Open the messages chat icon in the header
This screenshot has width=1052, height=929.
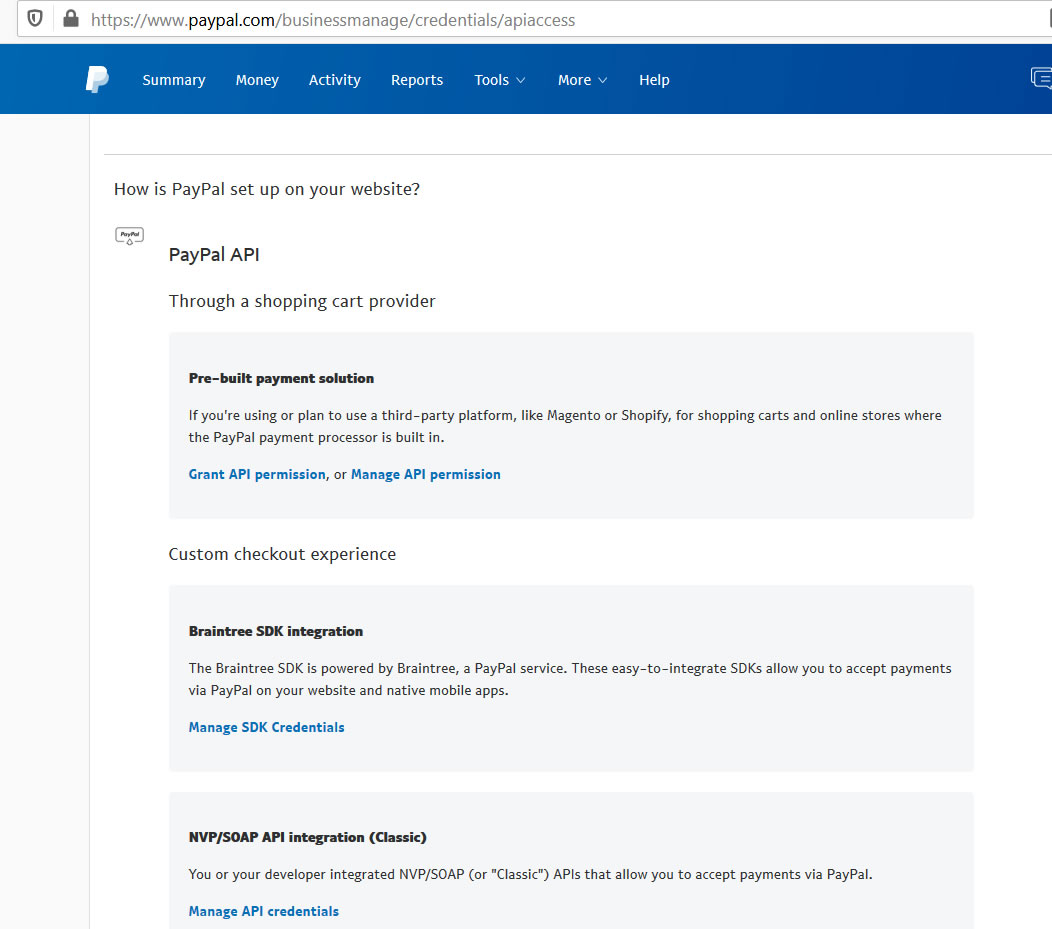click(1042, 78)
